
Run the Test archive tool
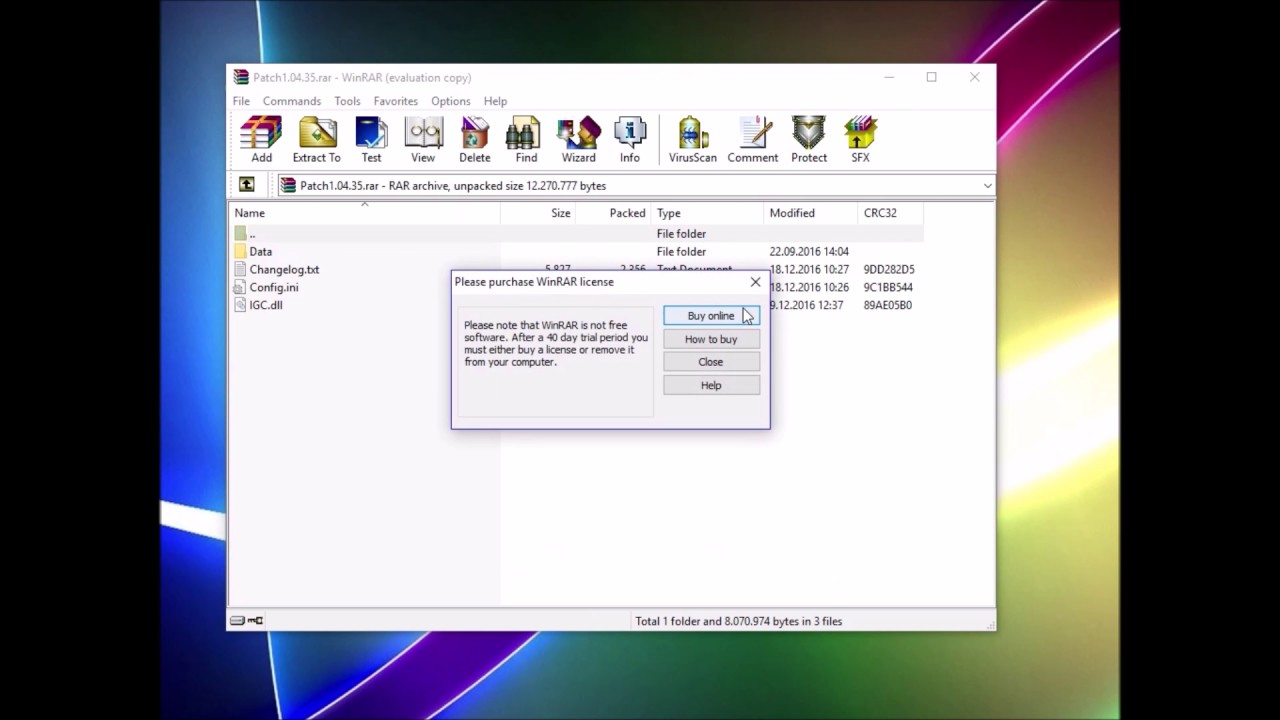371,139
